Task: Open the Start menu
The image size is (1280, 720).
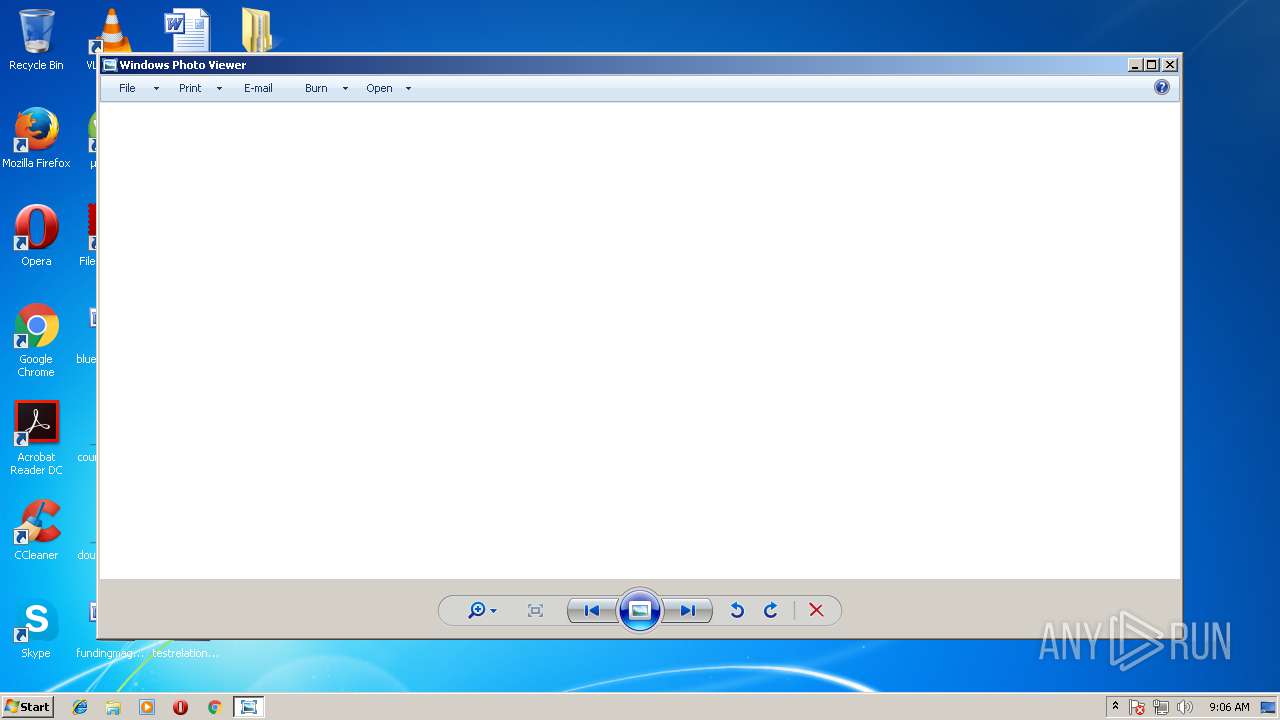Action: (27, 707)
